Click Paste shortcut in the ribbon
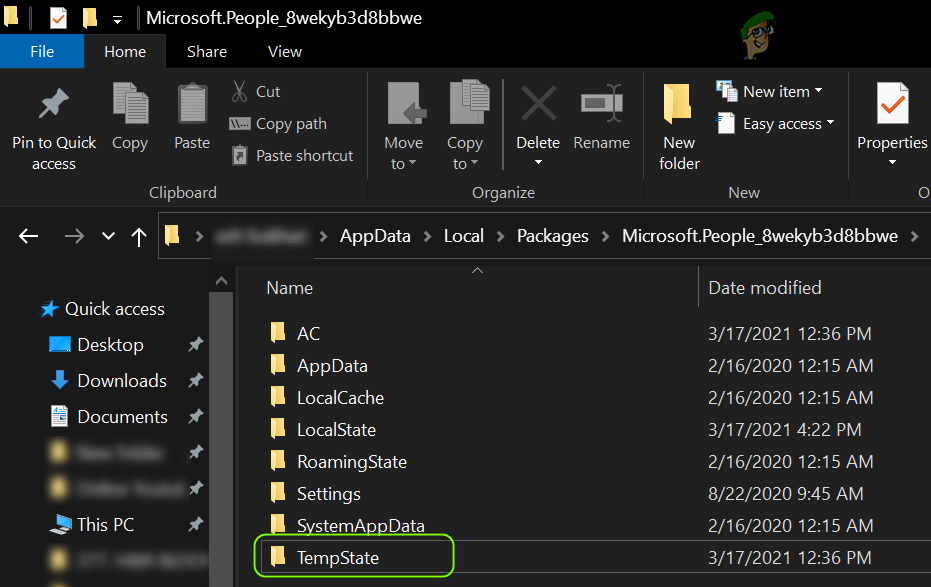The width and height of the screenshot is (931, 587). pos(292,156)
